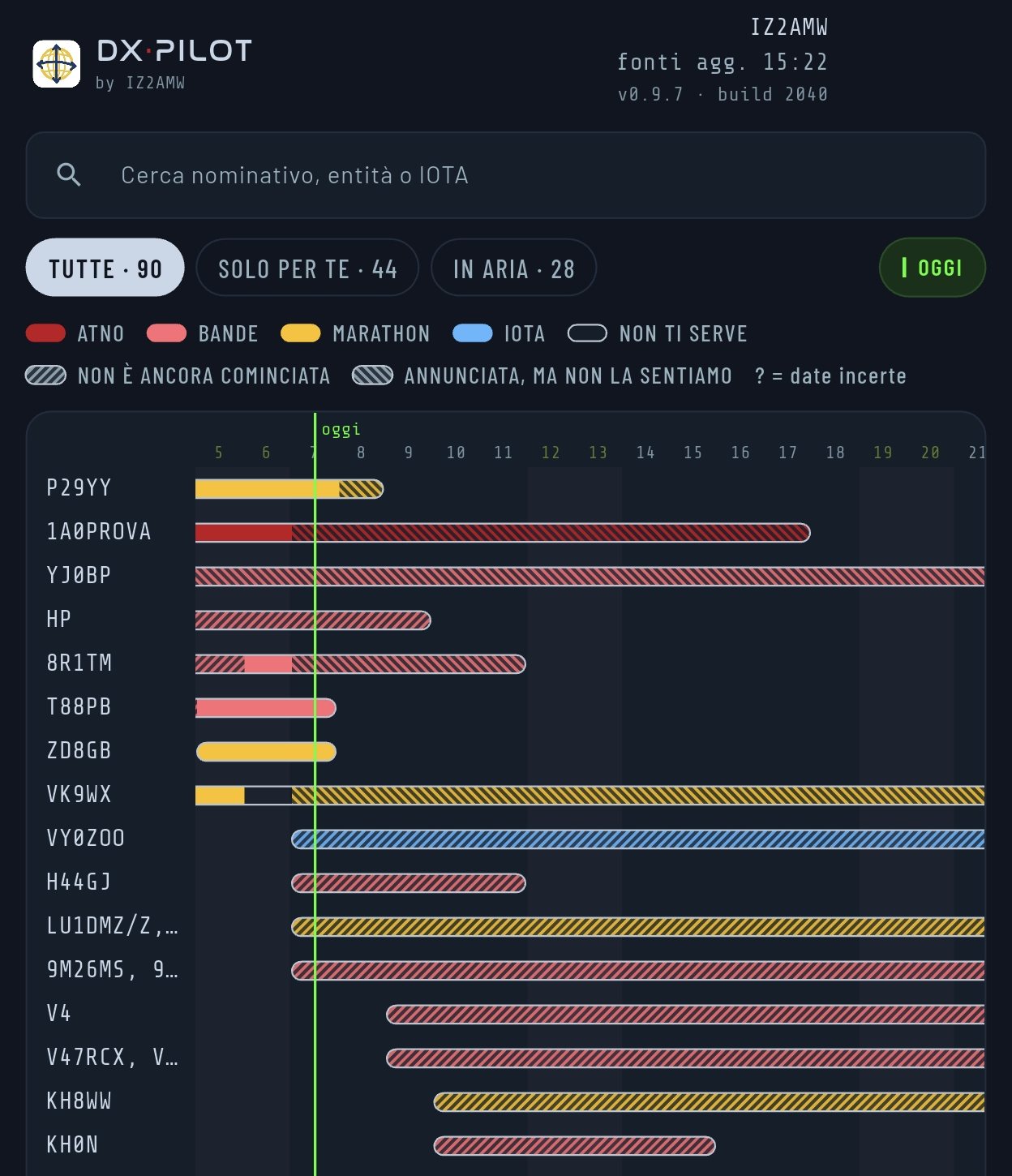
Task: Click the 8R1TM row label
Action: 79,663
